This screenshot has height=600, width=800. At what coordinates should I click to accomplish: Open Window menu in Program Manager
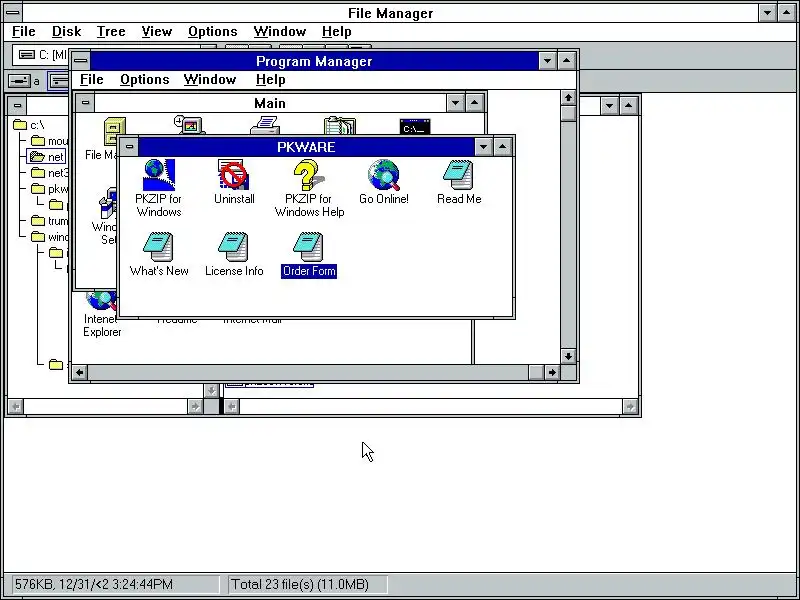210,80
